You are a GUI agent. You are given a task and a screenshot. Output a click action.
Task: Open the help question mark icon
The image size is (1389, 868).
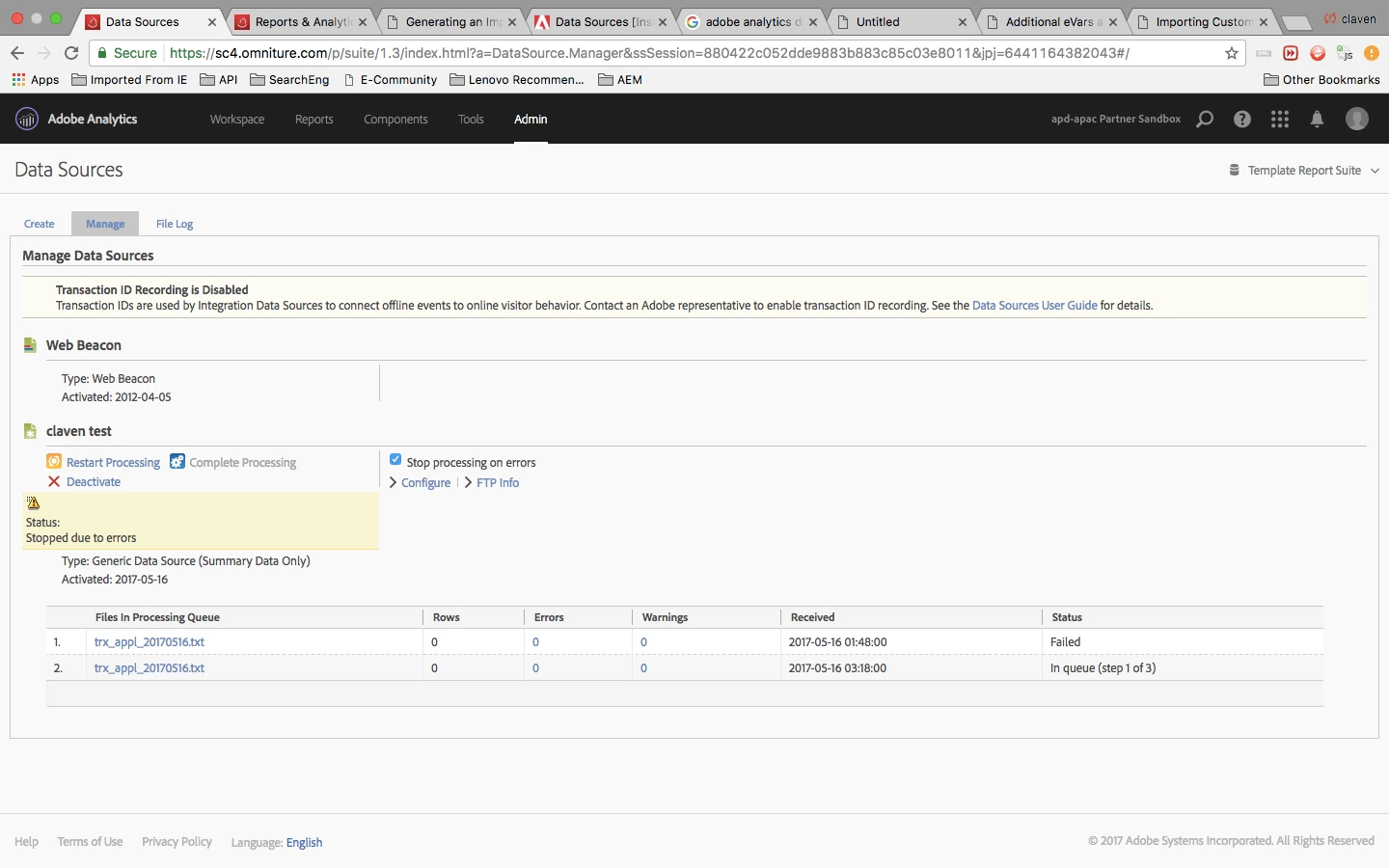[x=1242, y=119]
